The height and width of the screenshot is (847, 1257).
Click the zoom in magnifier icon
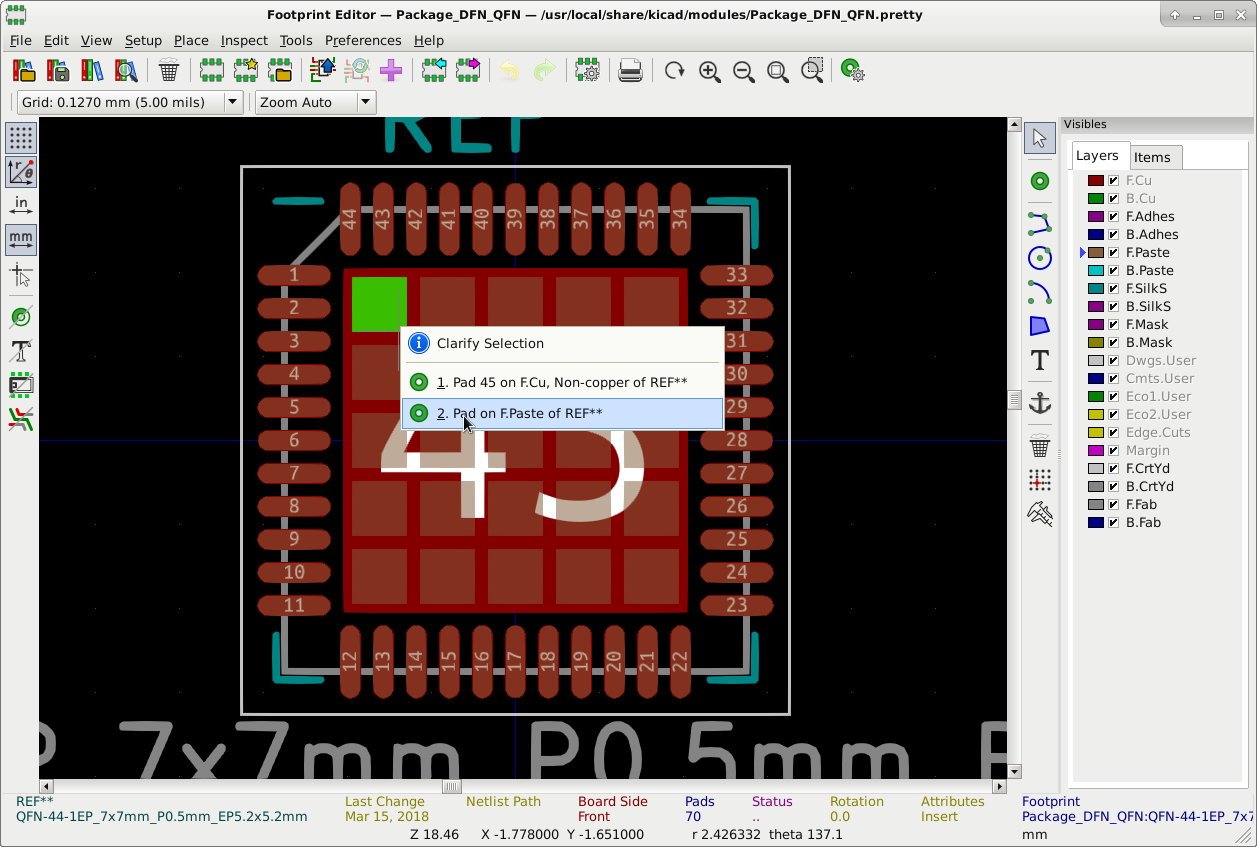point(709,71)
